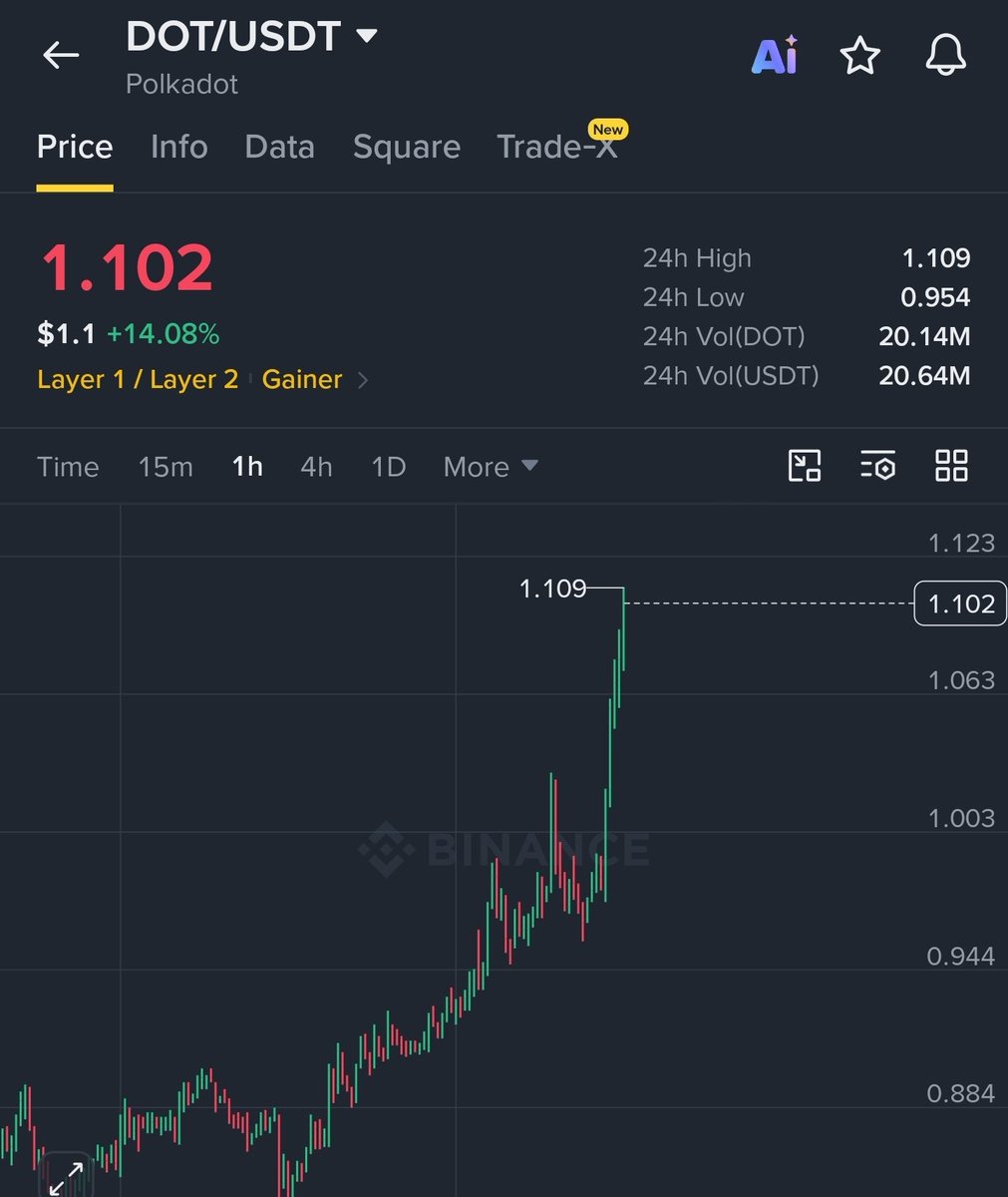The height and width of the screenshot is (1197, 1008).
Task: Click the Polkadot name subtitle
Action: coord(181,85)
